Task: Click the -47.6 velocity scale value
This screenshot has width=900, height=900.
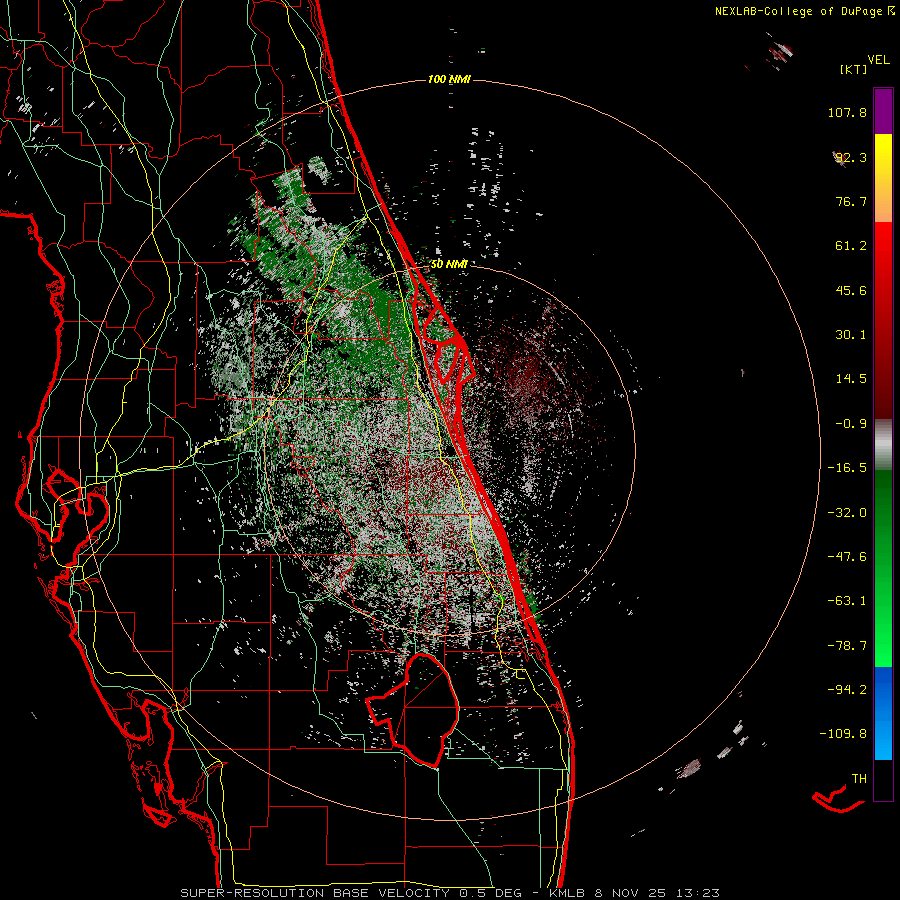Action: [x=847, y=557]
